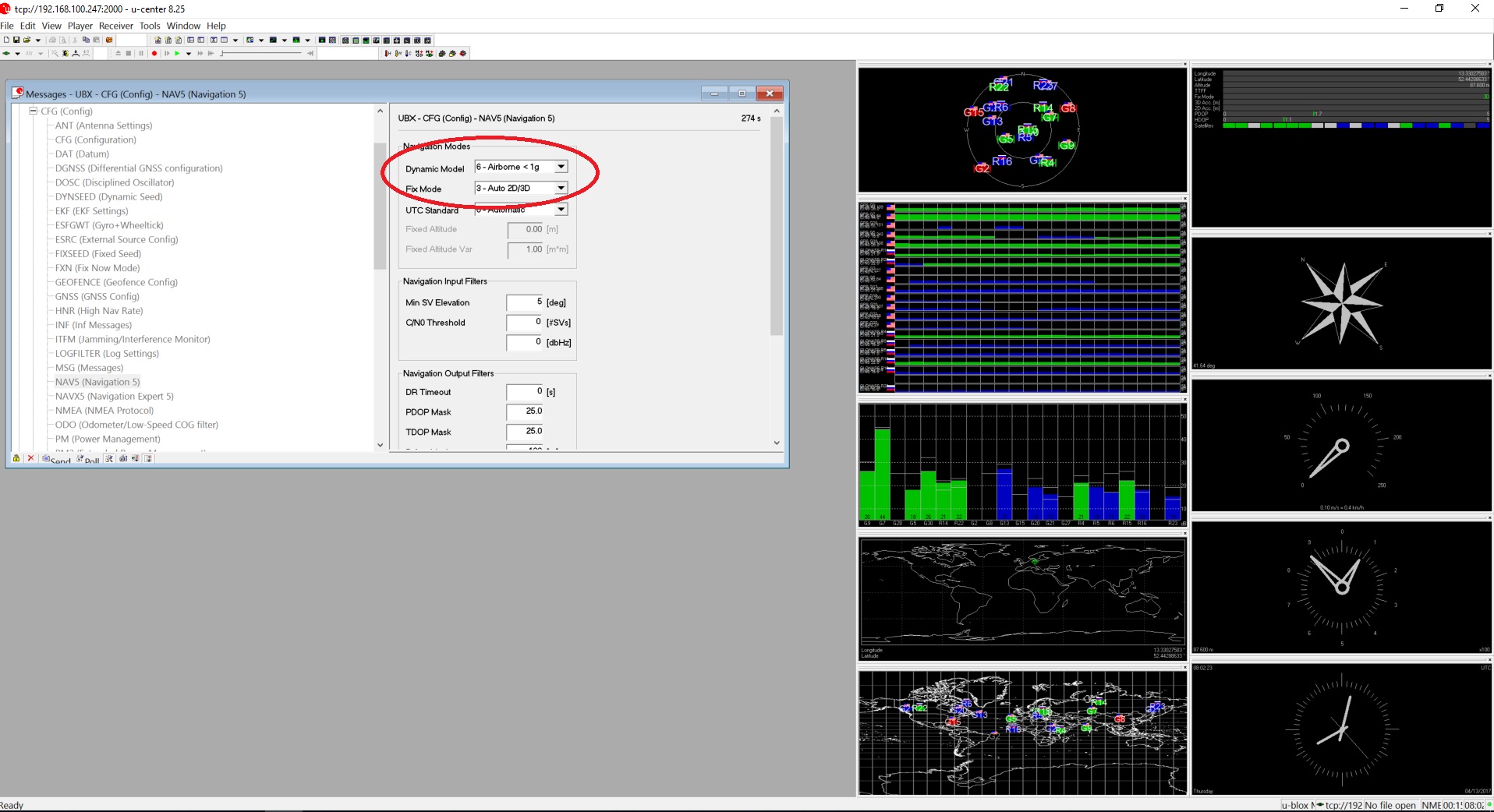Select NMEA (NMEA Protocol) tree item
Viewport: 1494px width, 812px height.
(x=104, y=410)
